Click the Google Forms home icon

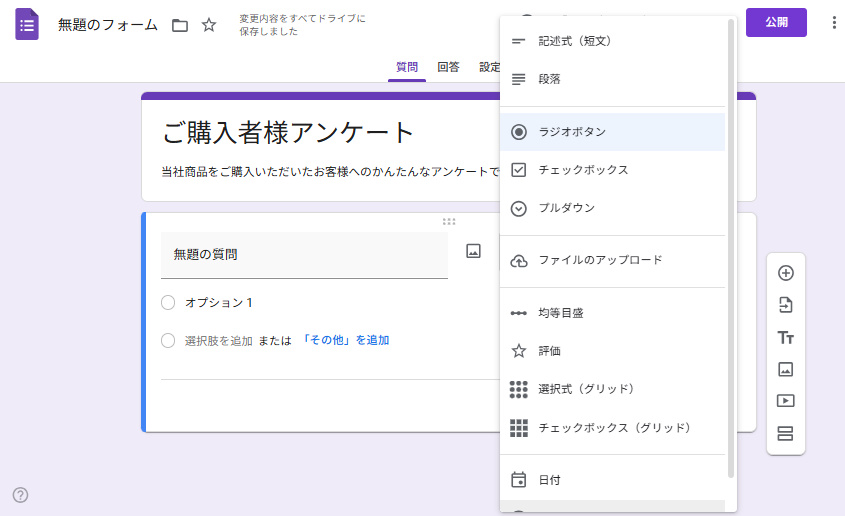coord(27,24)
